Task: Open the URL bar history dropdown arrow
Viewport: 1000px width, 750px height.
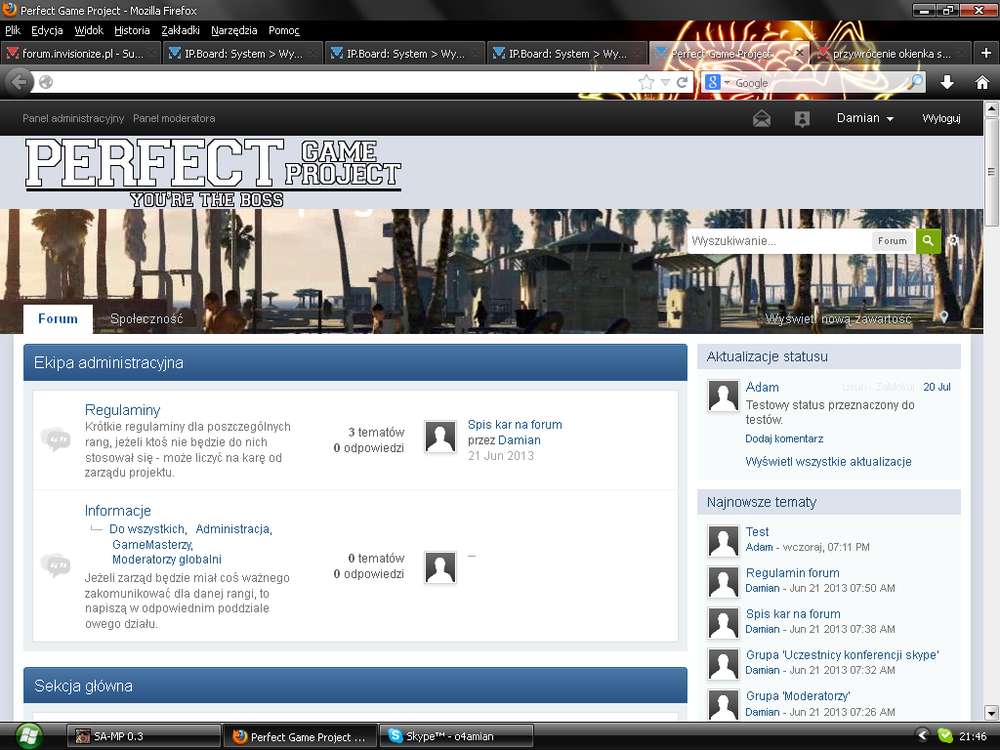Action: click(x=665, y=83)
